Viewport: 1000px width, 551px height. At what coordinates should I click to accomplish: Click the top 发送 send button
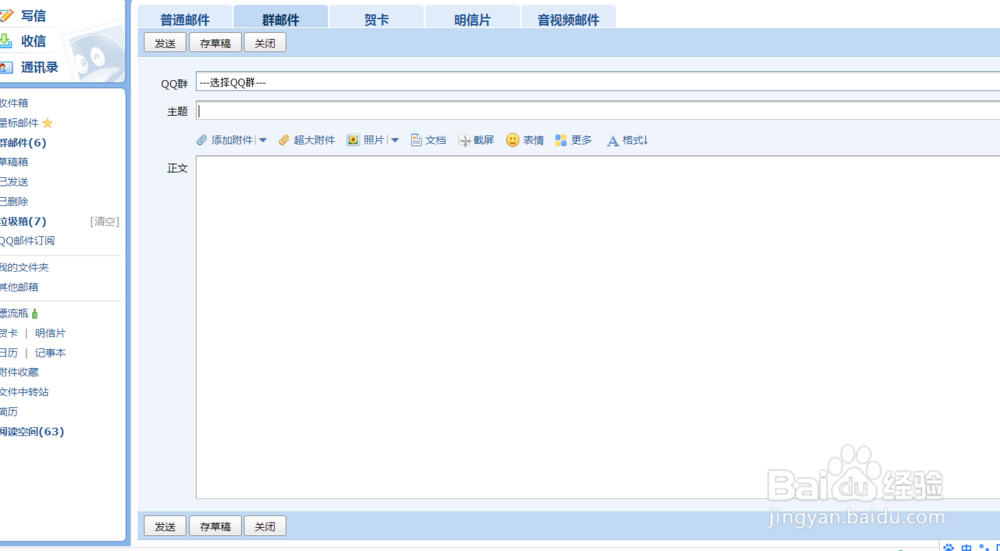pos(165,43)
